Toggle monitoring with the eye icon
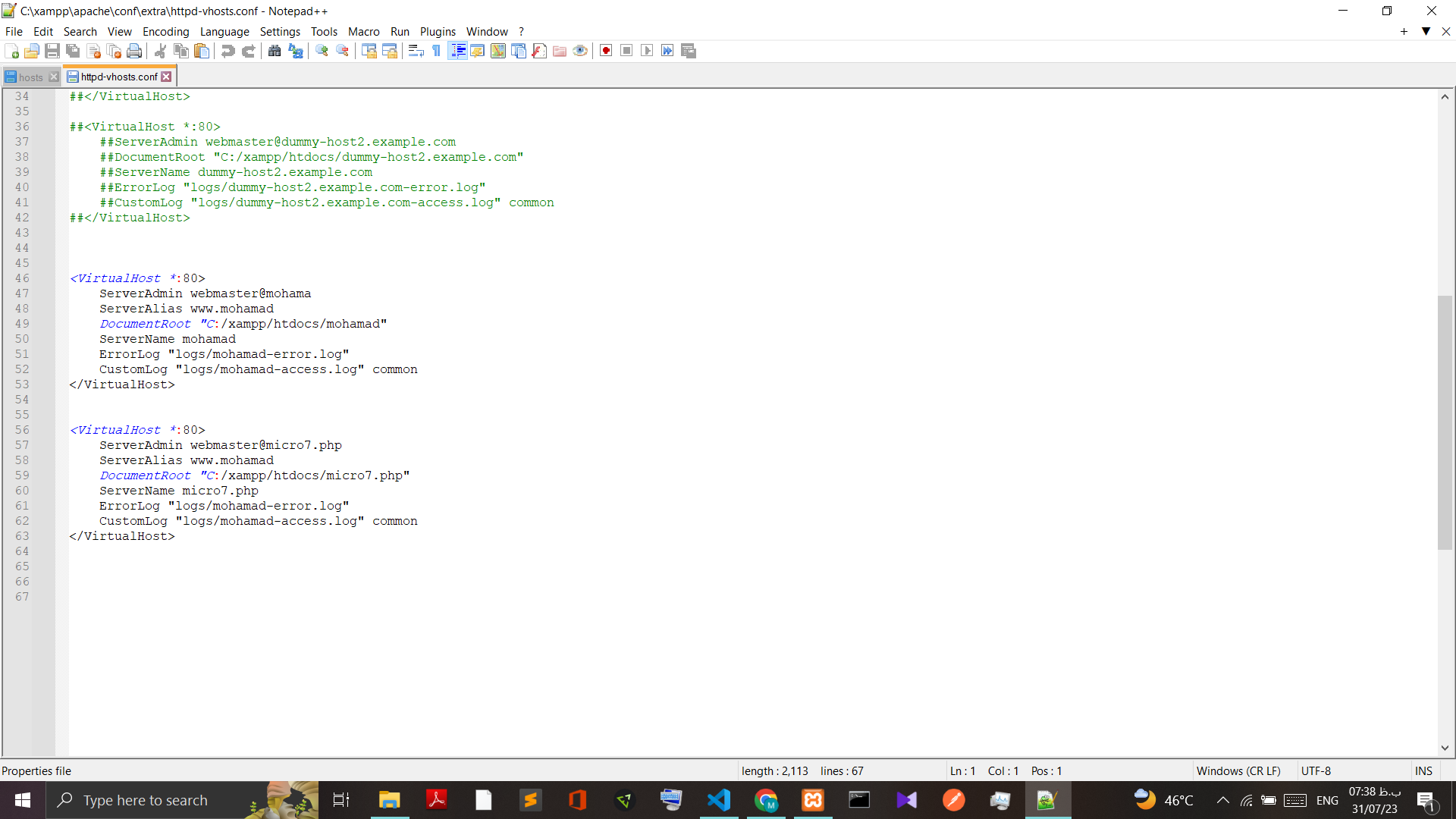The height and width of the screenshot is (819, 1456). coord(579,51)
